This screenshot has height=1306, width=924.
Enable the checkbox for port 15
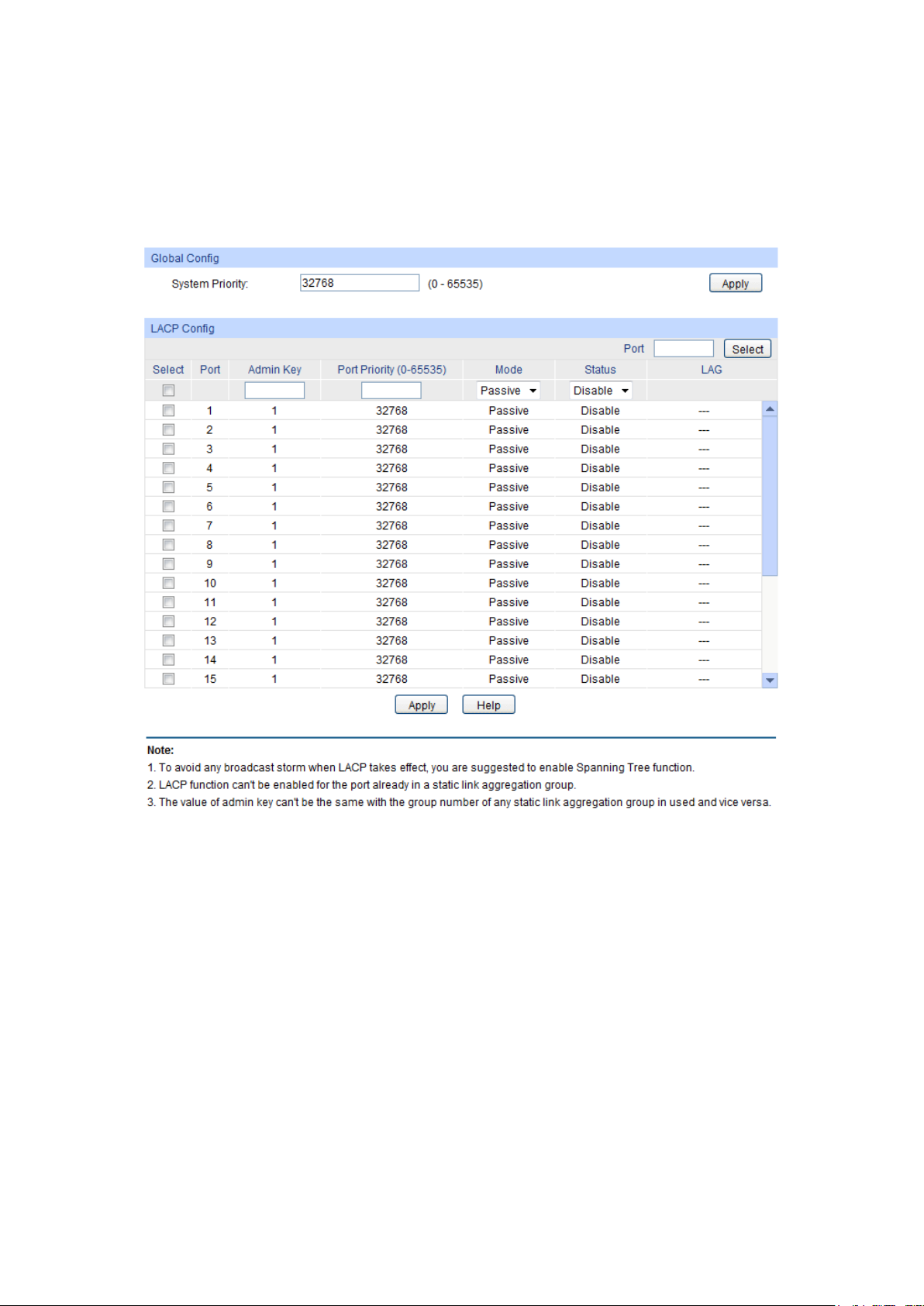point(168,679)
